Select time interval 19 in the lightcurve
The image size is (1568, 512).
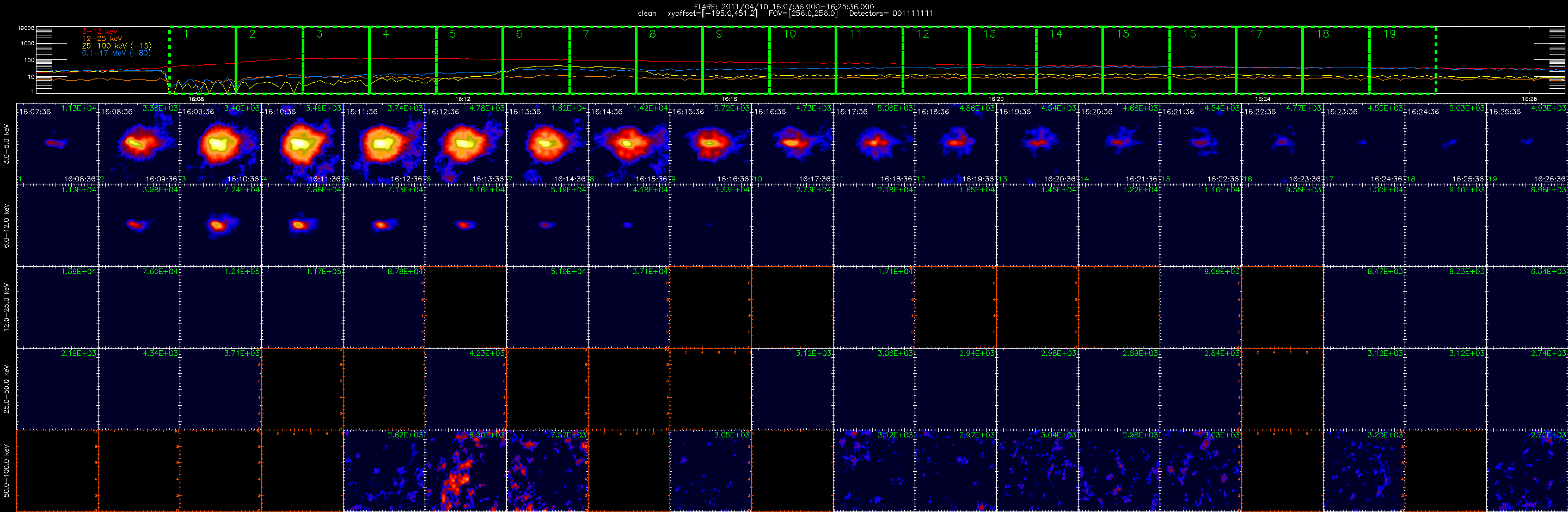[x=1402, y=60]
